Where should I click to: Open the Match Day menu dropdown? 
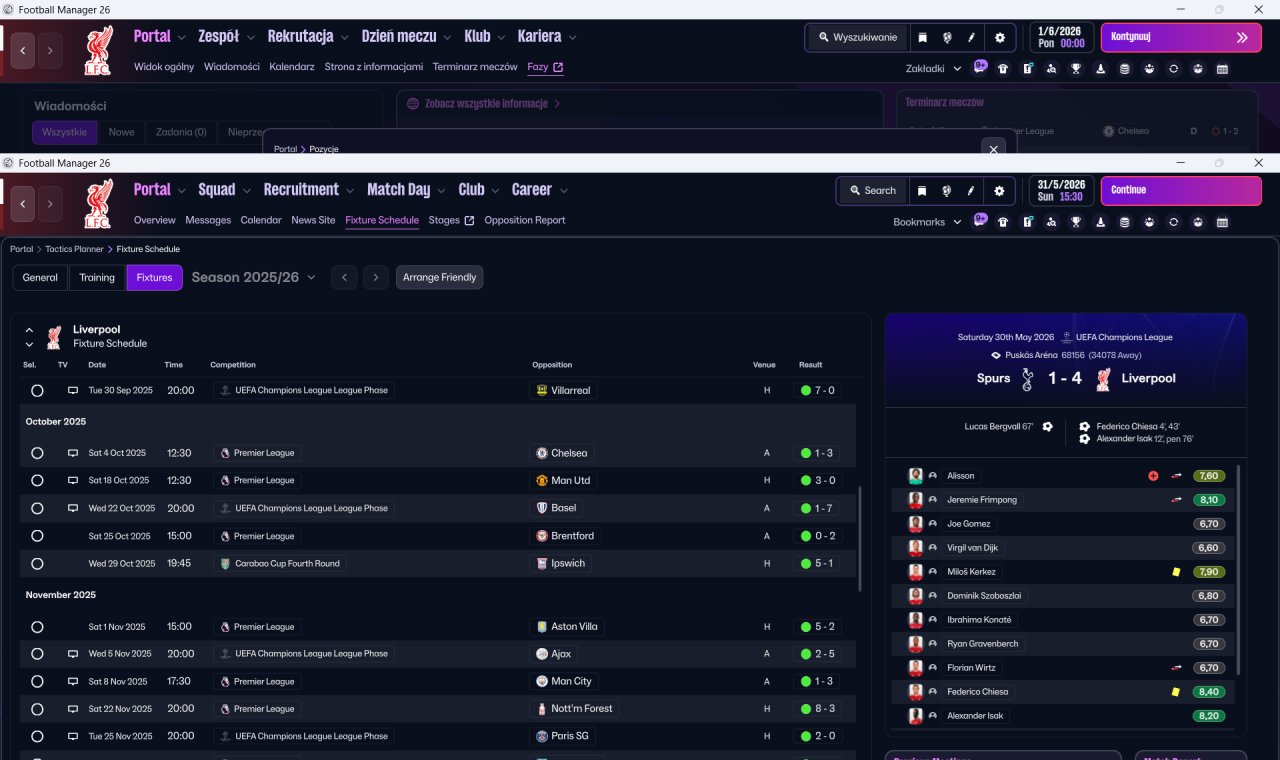pyautogui.click(x=406, y=190)
